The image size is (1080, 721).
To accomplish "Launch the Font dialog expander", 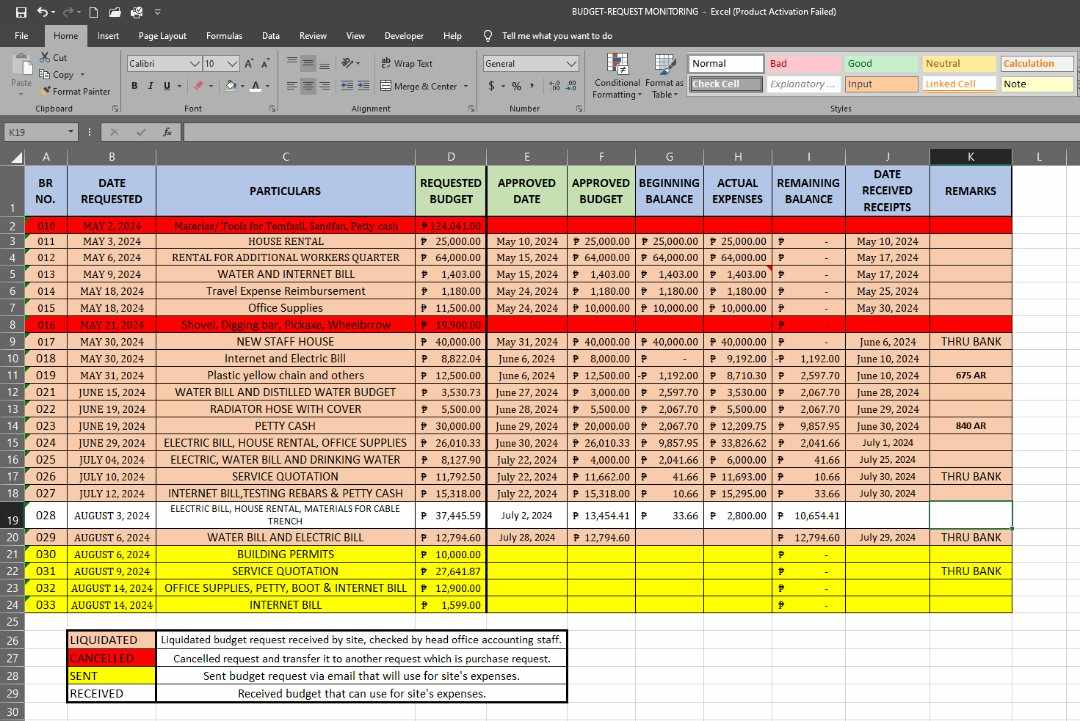I will click(x=273, y=109).
